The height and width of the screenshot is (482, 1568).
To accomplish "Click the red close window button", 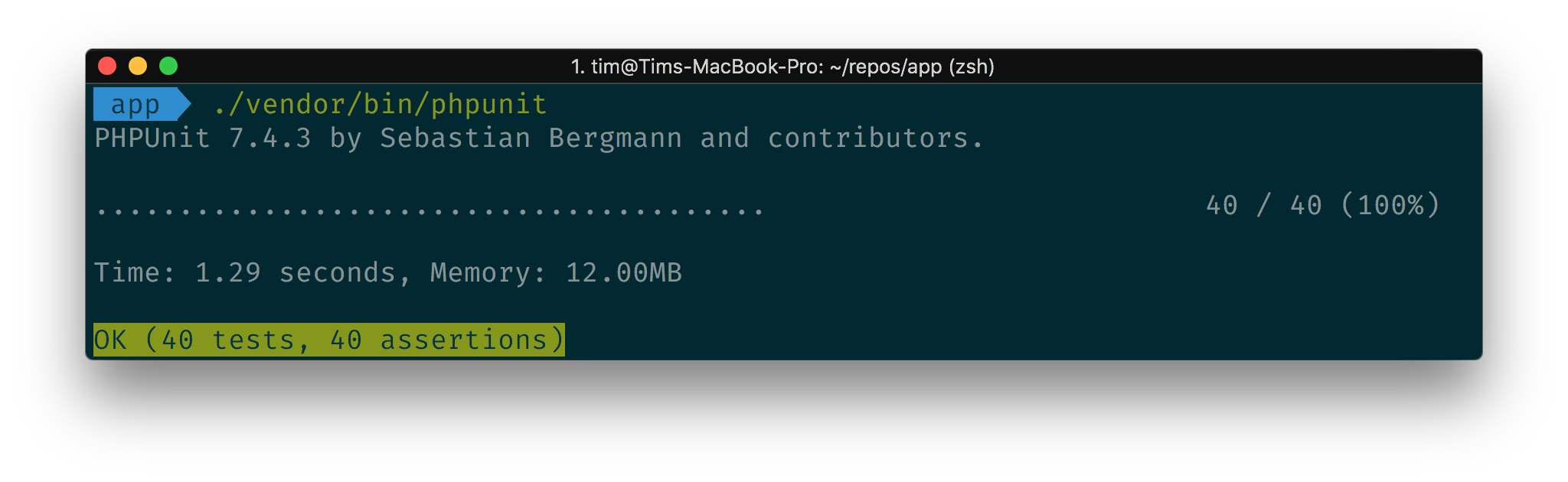I will 107,67.
